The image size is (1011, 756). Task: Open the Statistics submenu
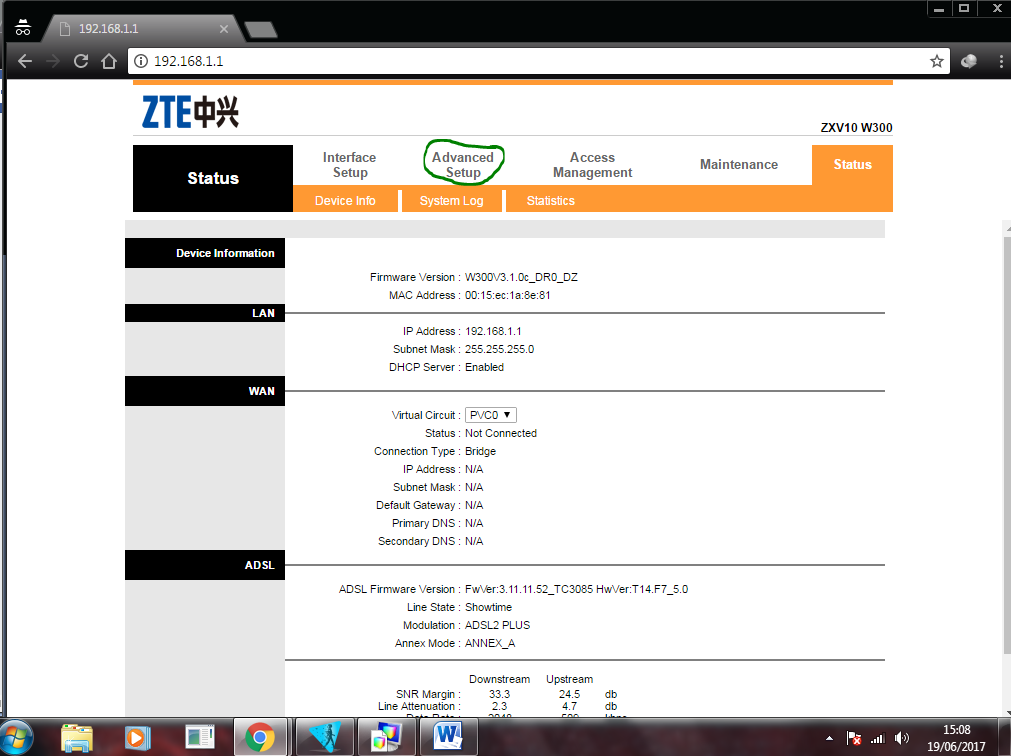click(x=551, y=200)
